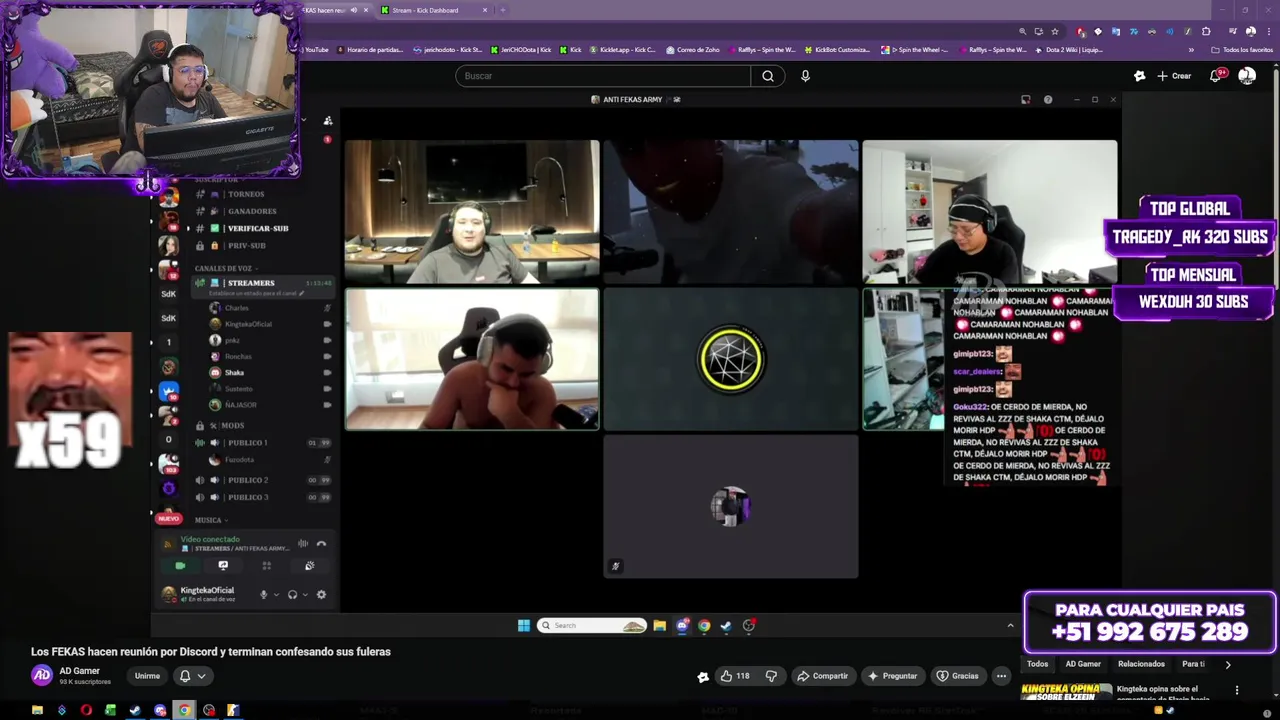Click the in-stream Windows taskbar search box
Image resolution: width=1280 pixels, height=720 pixels.
[592, 626]
